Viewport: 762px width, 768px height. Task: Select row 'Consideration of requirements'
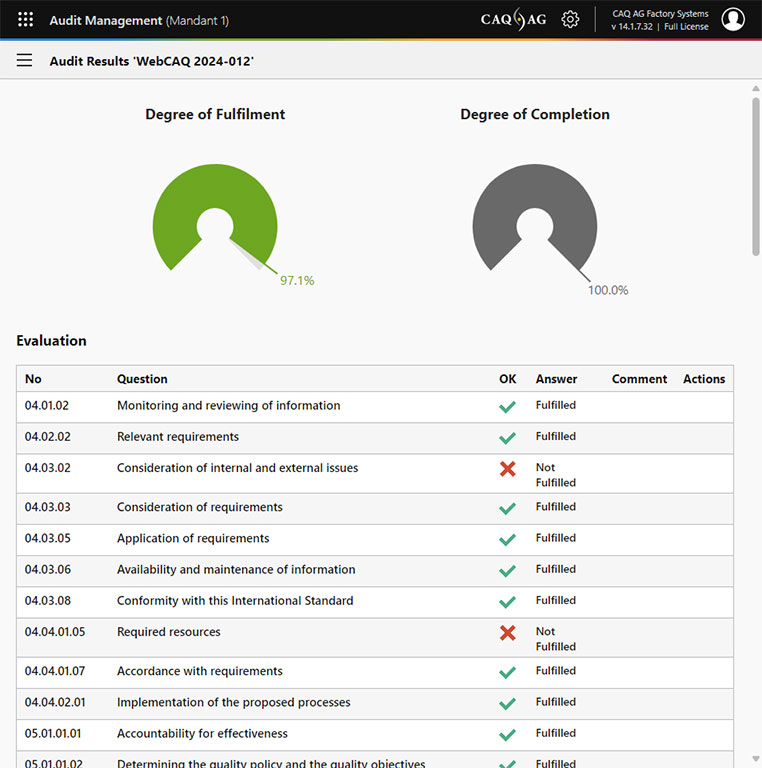pyautogui.click(x=200, y=508)
